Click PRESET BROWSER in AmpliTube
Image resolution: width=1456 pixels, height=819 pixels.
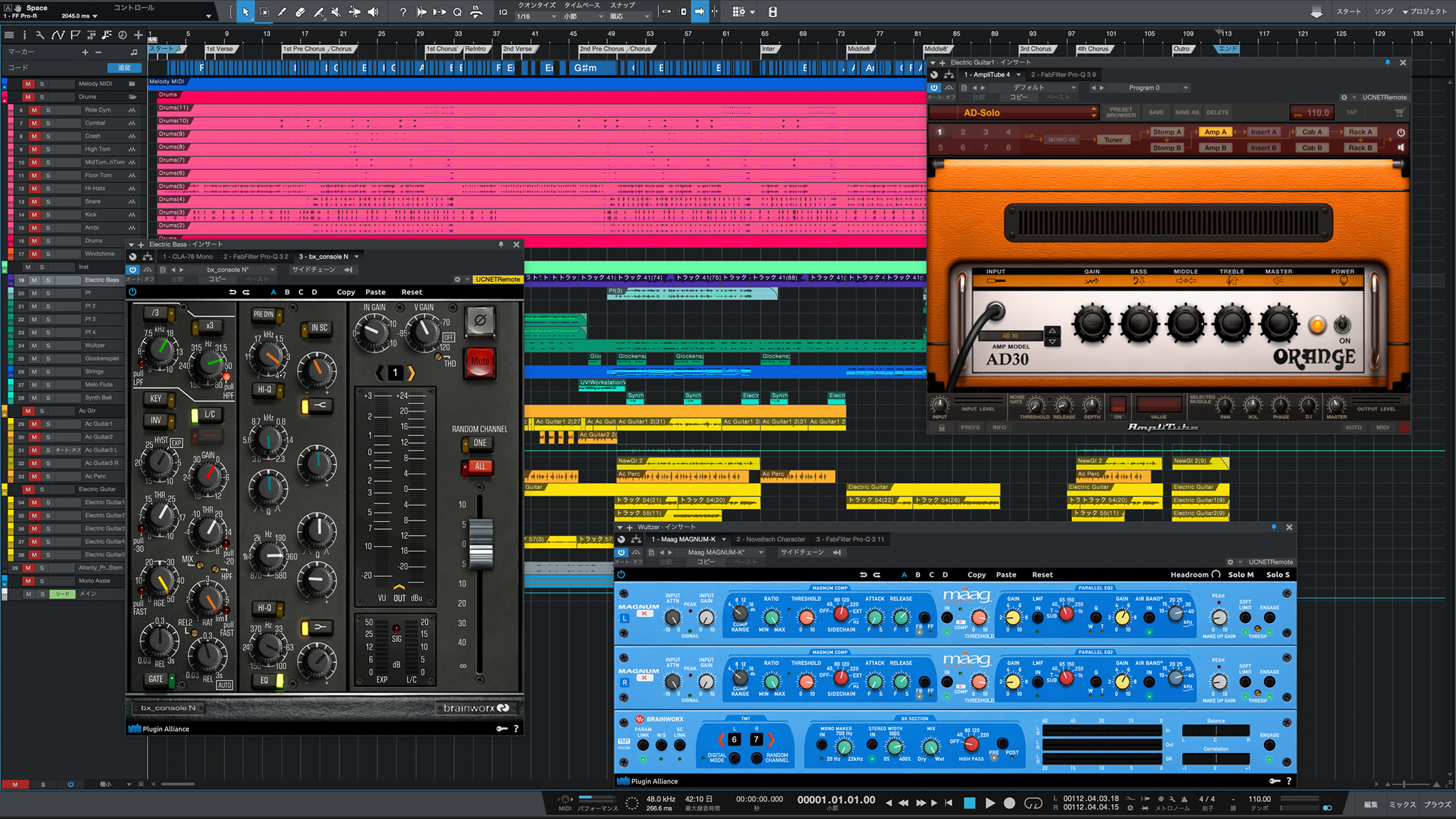pyautogui.click(x=1120, y=112)
